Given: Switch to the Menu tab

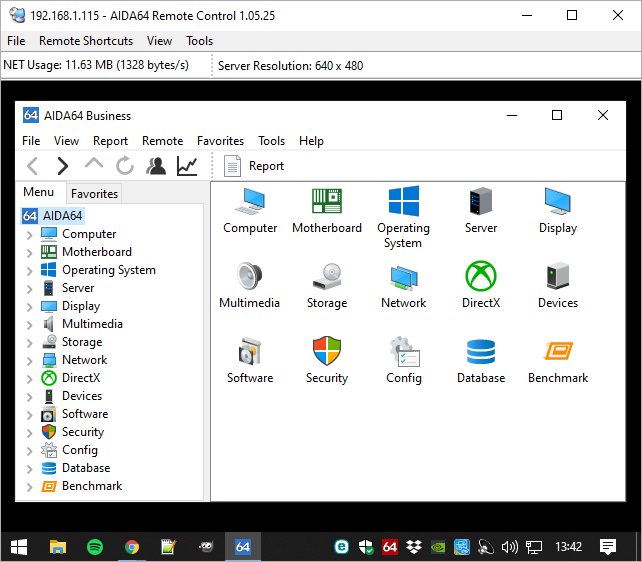Looking at the screenshot, I should coord(38,192).
